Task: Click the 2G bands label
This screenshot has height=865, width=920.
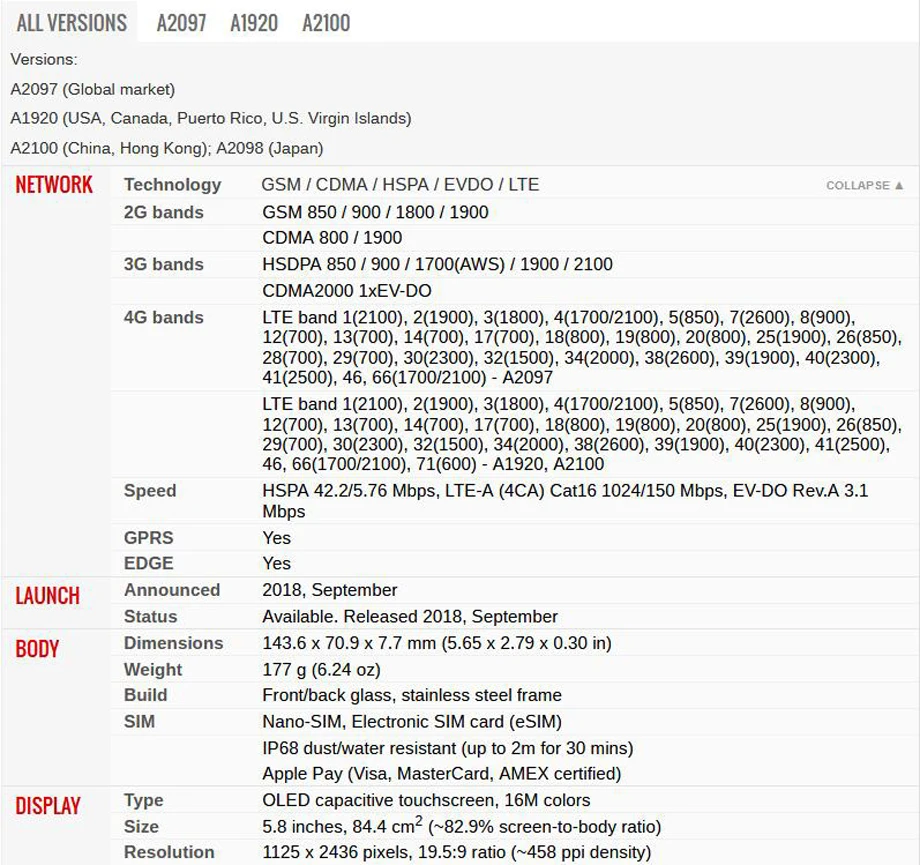Action: [164, 212]
